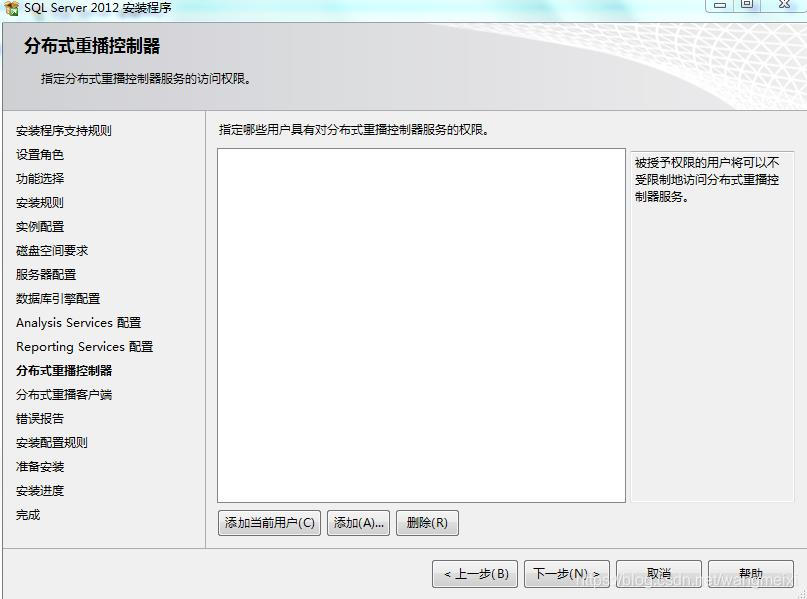Select bold 分布式重播控制器 step in sidebar
807x599 pixels.
(x=64, y=371)
